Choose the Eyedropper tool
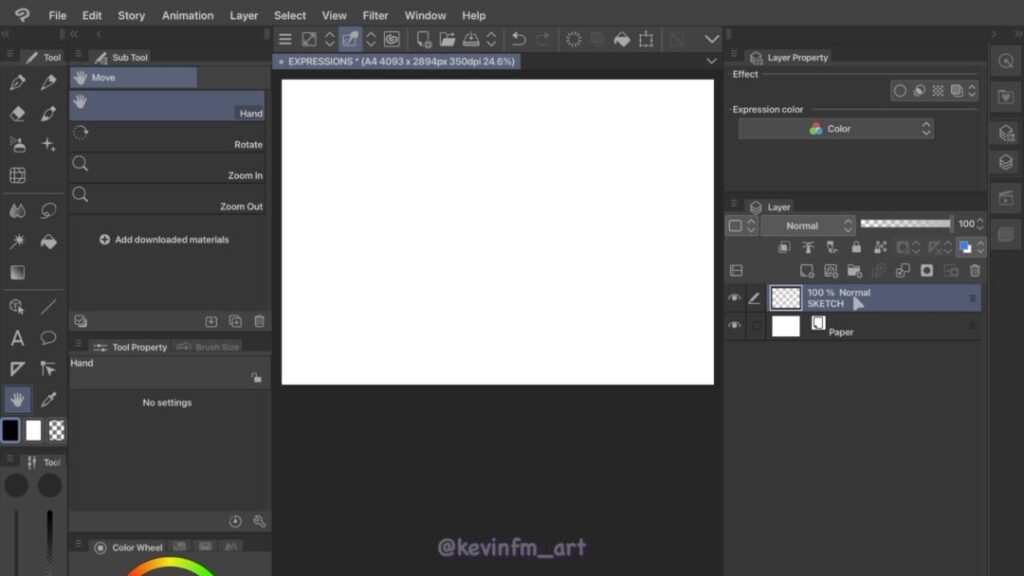 click(48, 400)
